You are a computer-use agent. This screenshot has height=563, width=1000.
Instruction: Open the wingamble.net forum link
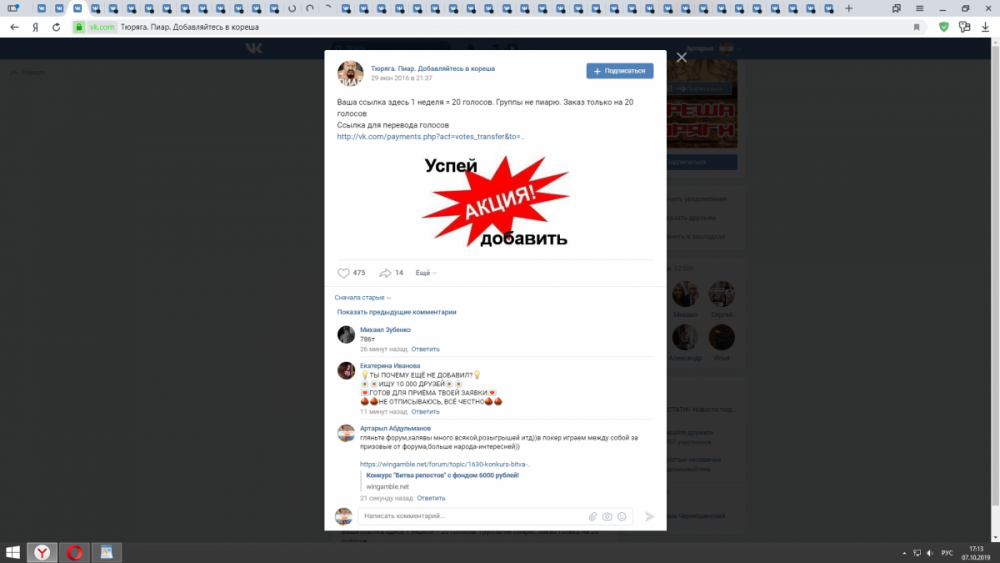pyautogui.click(x=445, y=464)
